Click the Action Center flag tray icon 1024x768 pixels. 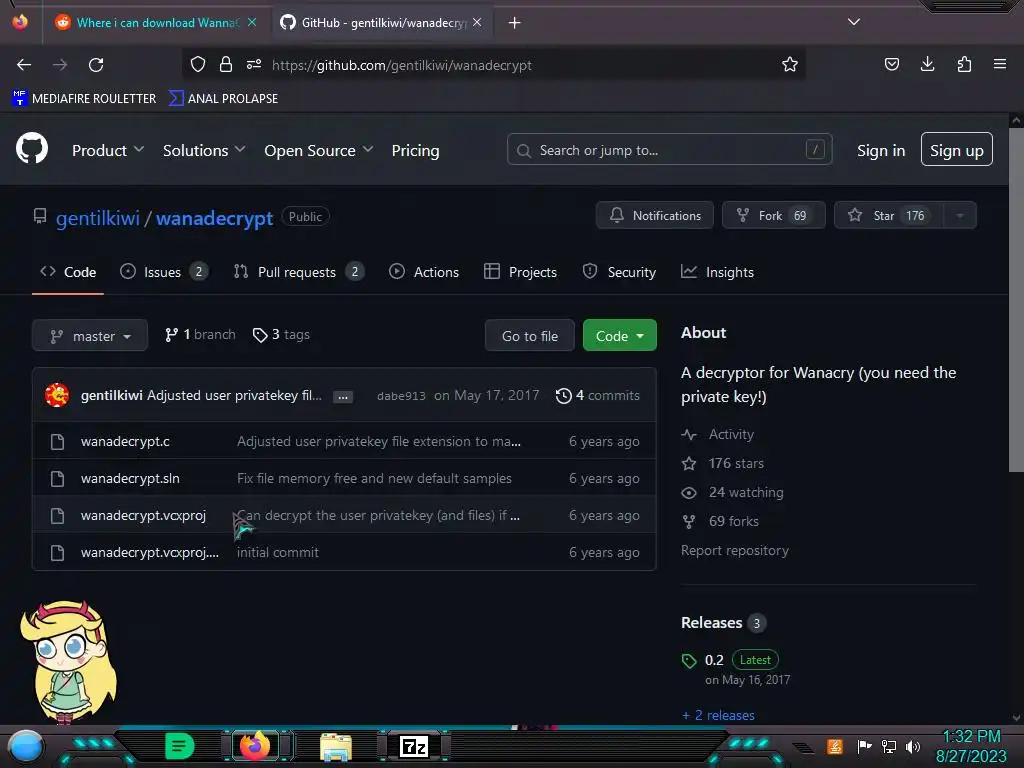[x=864, y=746]
